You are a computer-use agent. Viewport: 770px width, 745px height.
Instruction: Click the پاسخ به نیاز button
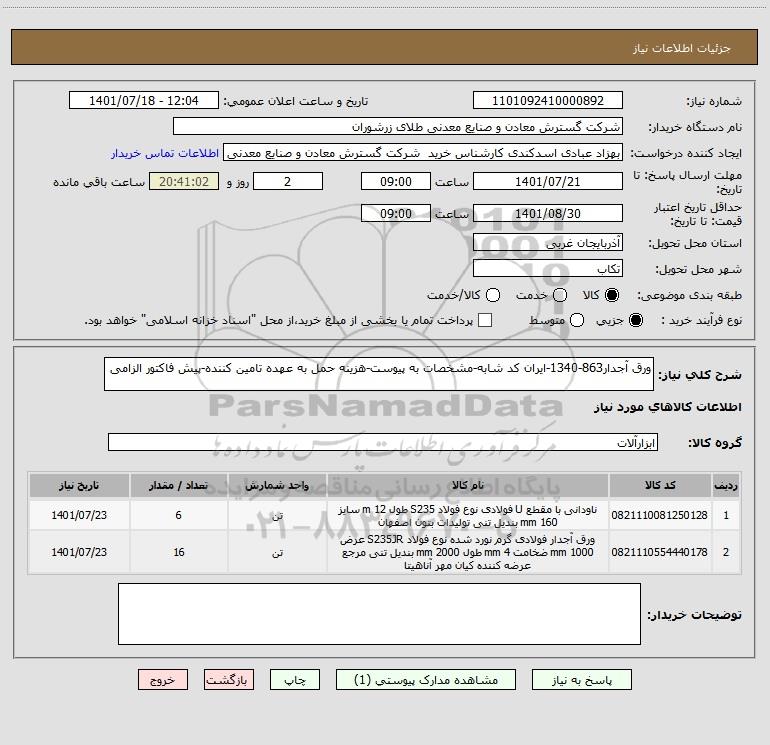pyautogui.click(x=581, y=680)
